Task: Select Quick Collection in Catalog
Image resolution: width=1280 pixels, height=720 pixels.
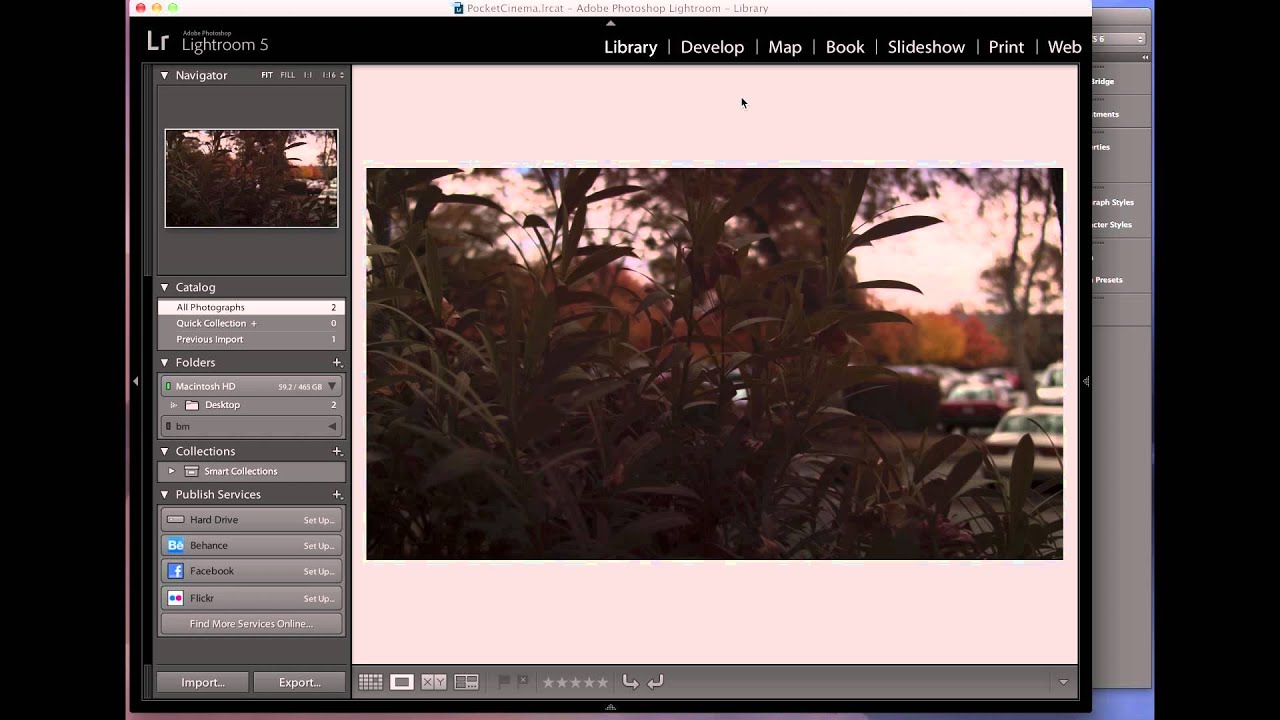Action: [251, 323]
